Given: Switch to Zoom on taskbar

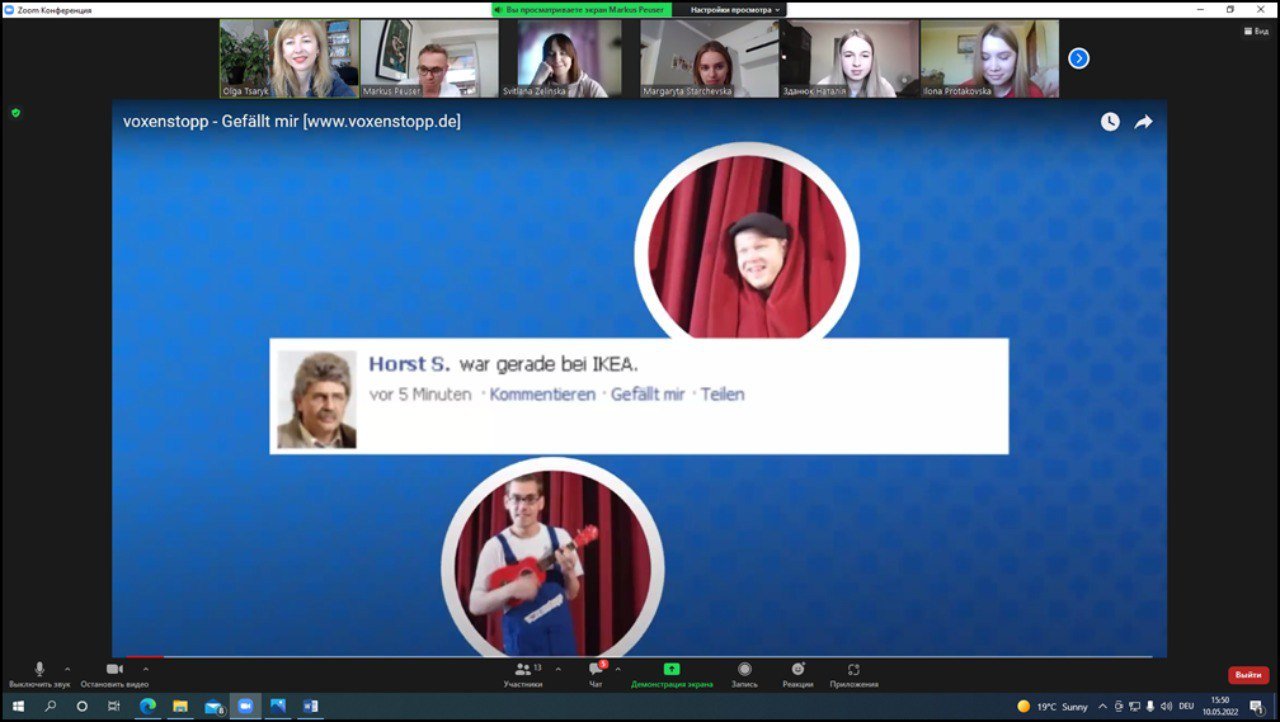Looking at the screenshot, I should click(245, 706).
